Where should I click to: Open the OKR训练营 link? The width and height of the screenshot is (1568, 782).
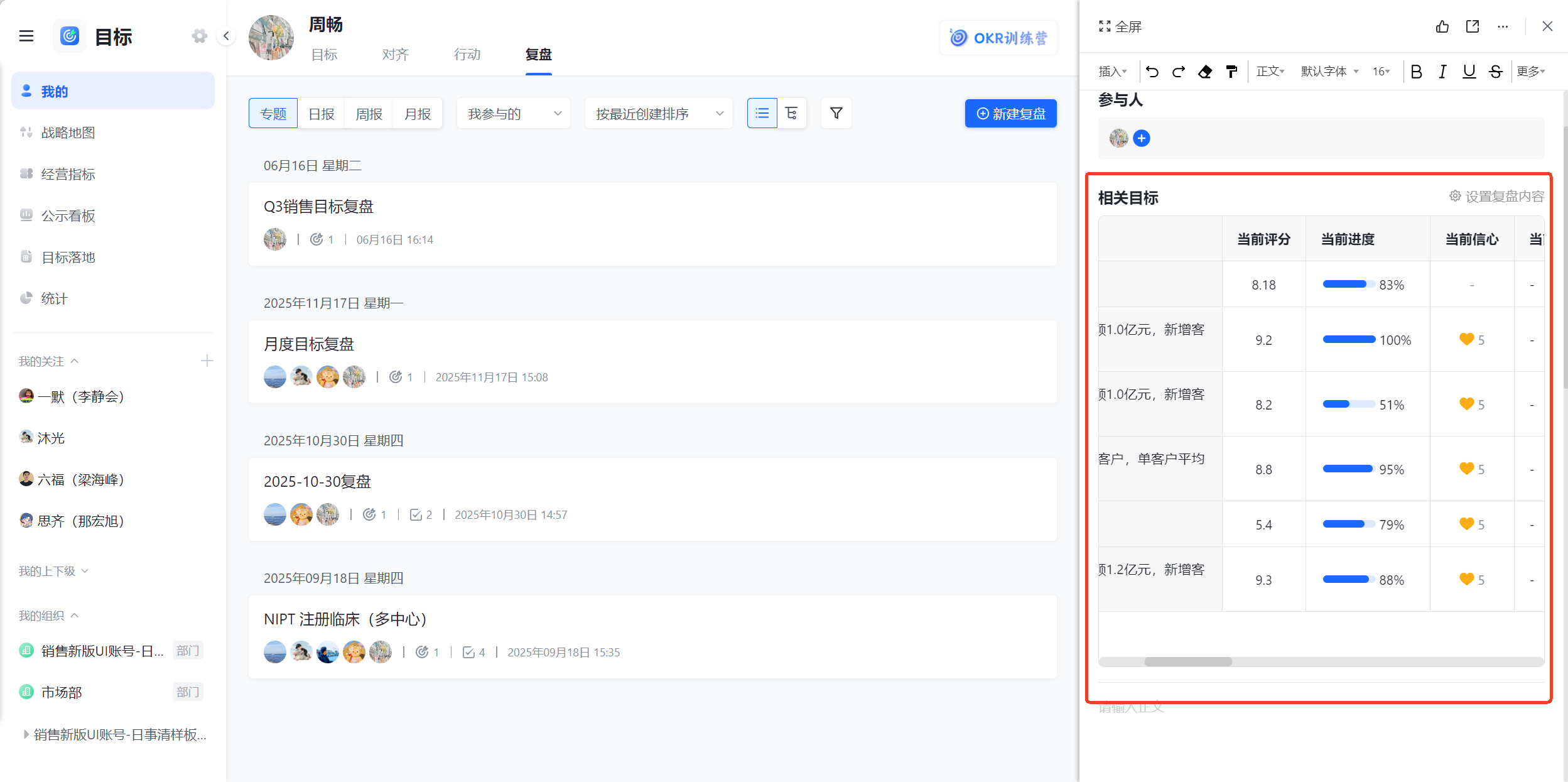point(998,38)
